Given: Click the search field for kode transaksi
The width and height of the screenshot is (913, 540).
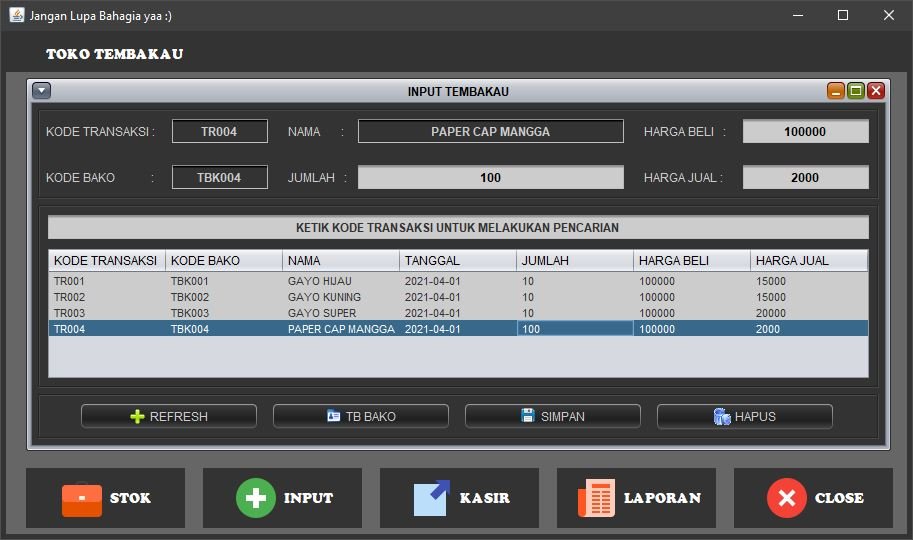Looking at the screenshot, I should pyautogui.click(x=458, y=228).
